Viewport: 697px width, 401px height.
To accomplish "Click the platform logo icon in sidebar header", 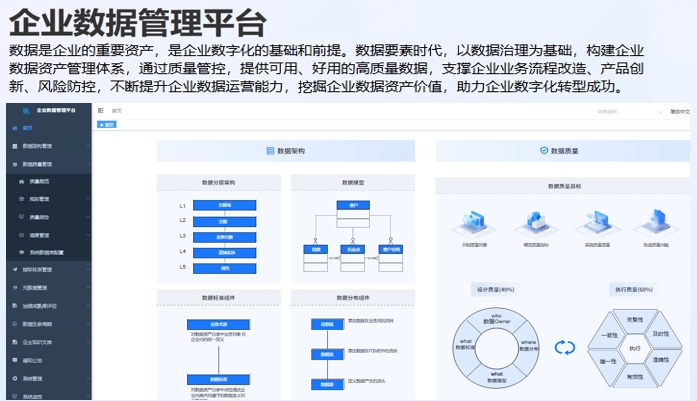I will tap(26, 110).
